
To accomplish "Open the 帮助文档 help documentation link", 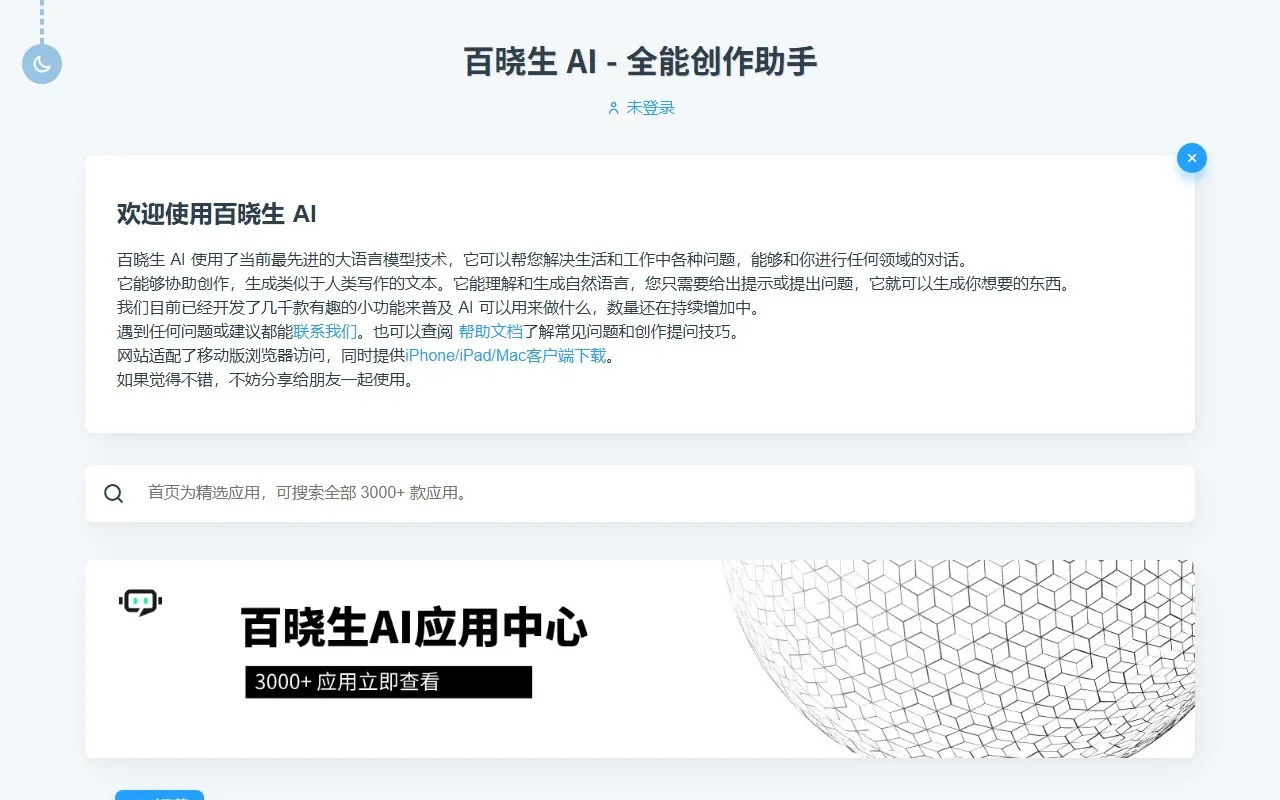I will [x=491, y=331].
